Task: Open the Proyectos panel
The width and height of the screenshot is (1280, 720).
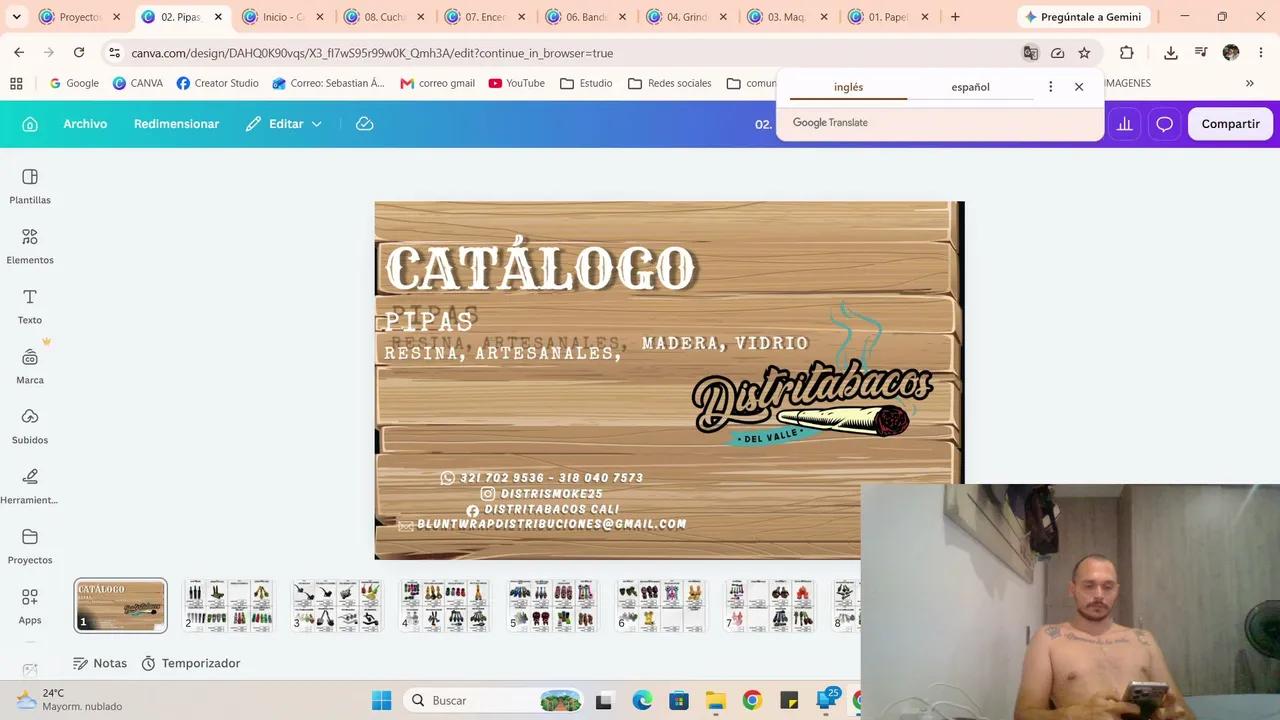Action: (x=30, y=546)
